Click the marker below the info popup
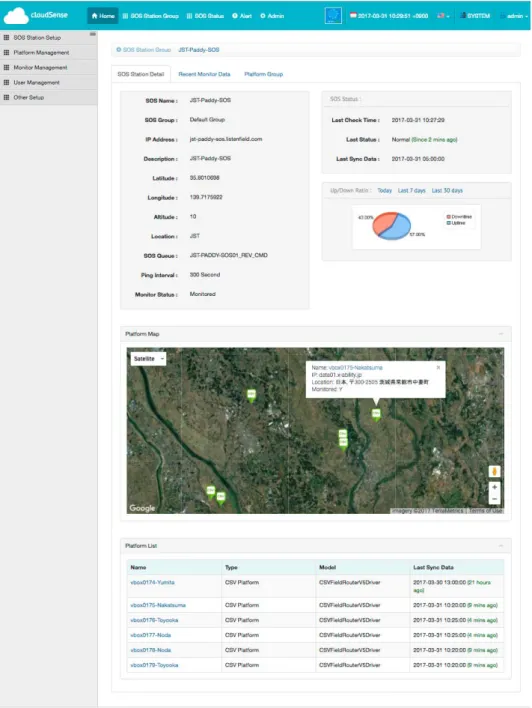Viewport: 532px width, 708px height. pos(376,414)
